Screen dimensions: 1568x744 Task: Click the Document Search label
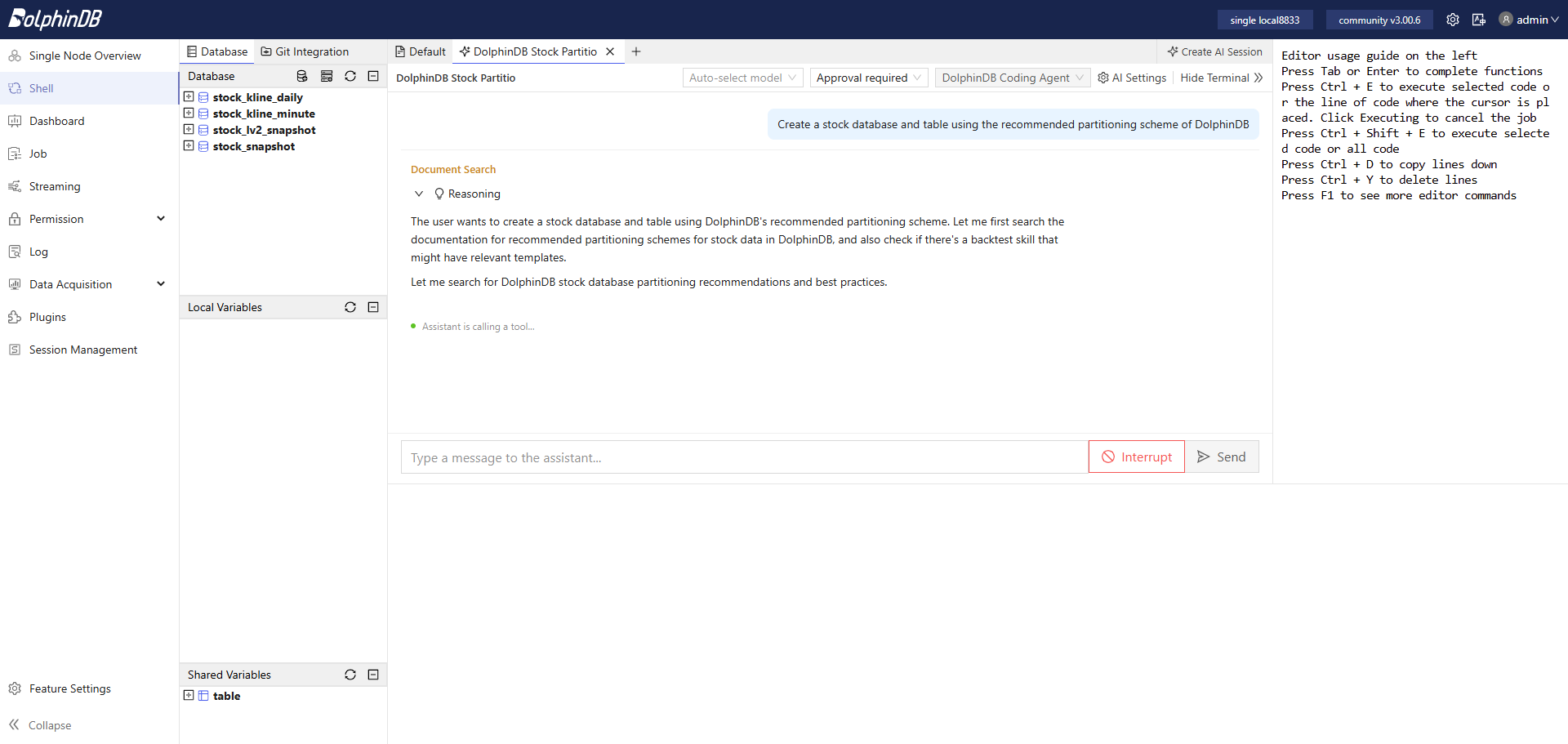[453, 169]
